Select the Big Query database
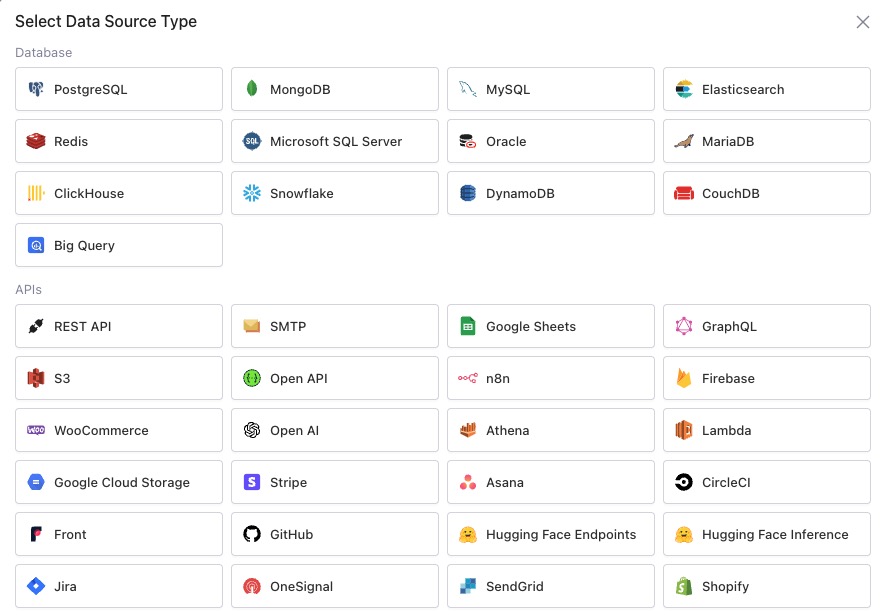 [x=118, y=246]
